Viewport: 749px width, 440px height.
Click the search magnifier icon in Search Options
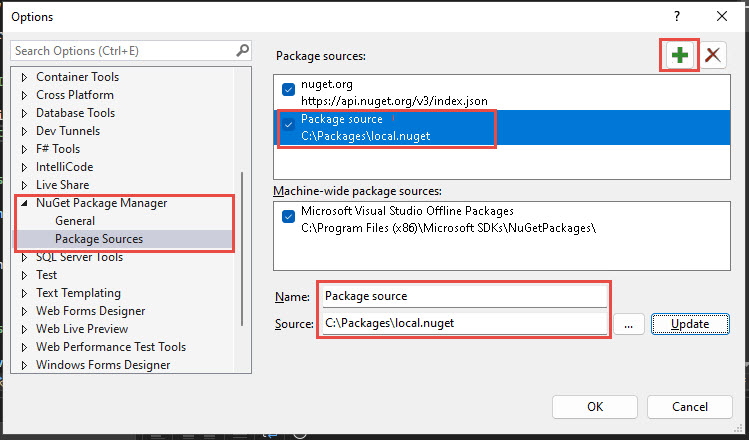(243, 50)
